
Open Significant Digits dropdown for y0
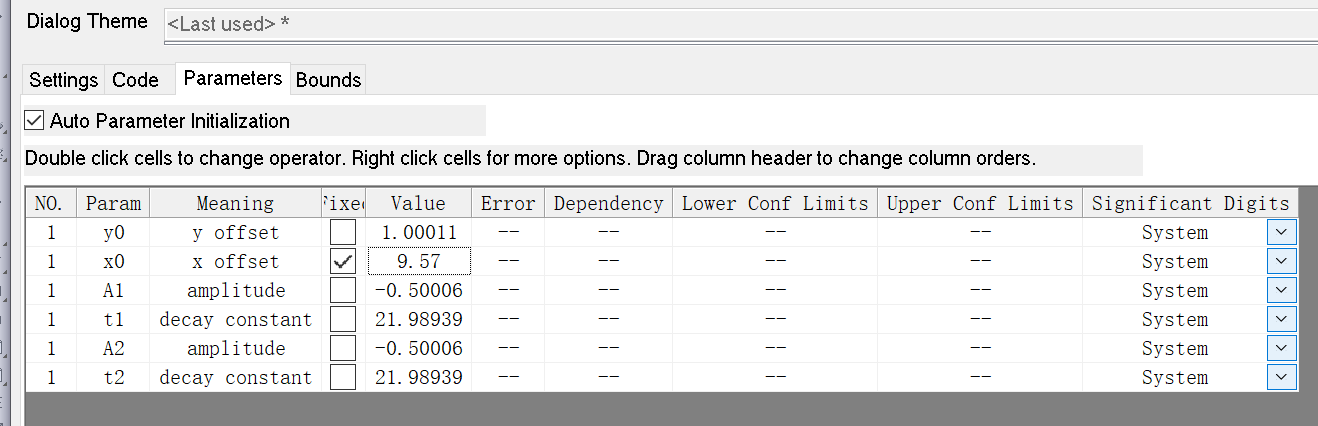pos(1282,233)
